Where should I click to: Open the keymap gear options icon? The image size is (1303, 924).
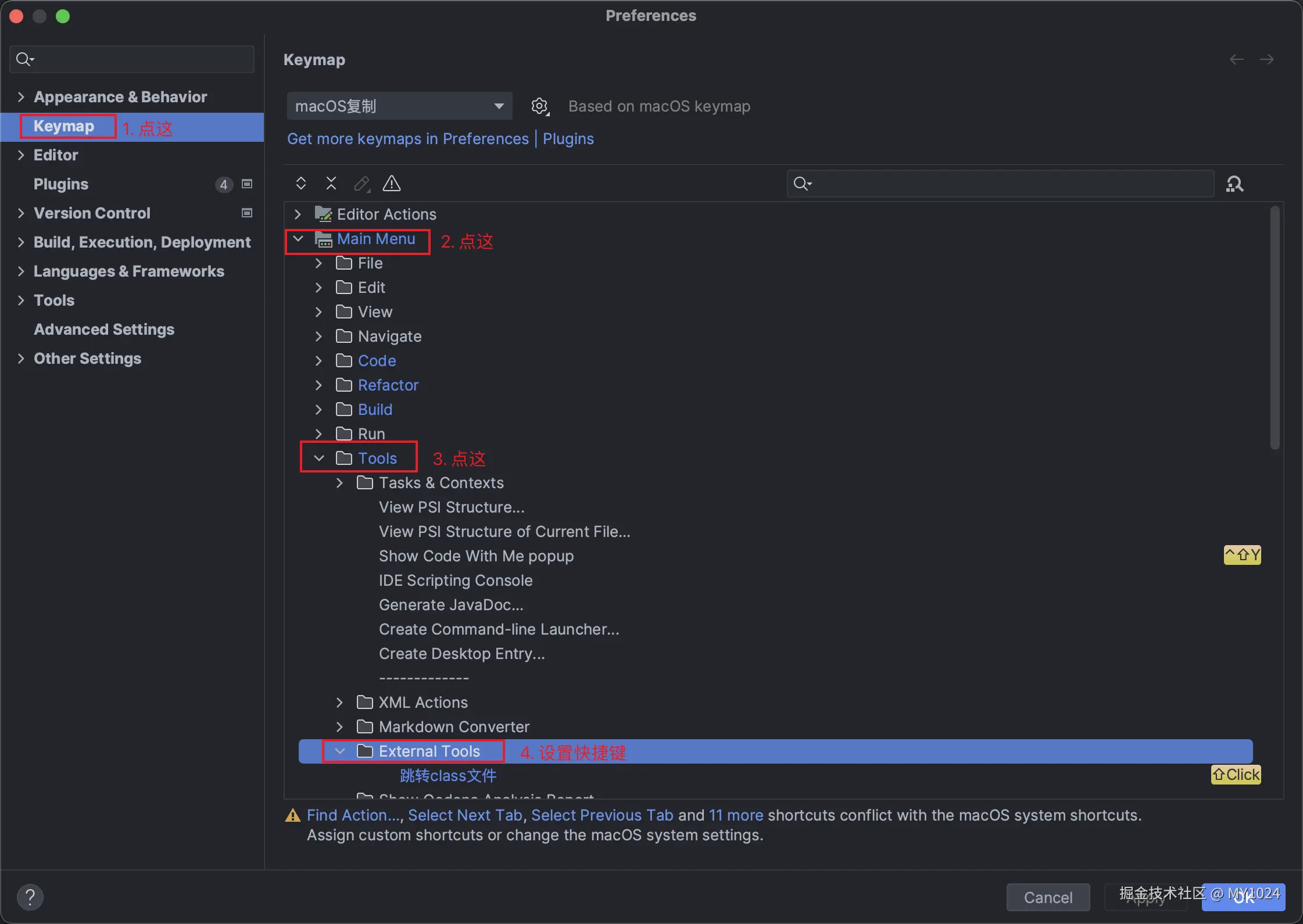(x=539, y=106)
